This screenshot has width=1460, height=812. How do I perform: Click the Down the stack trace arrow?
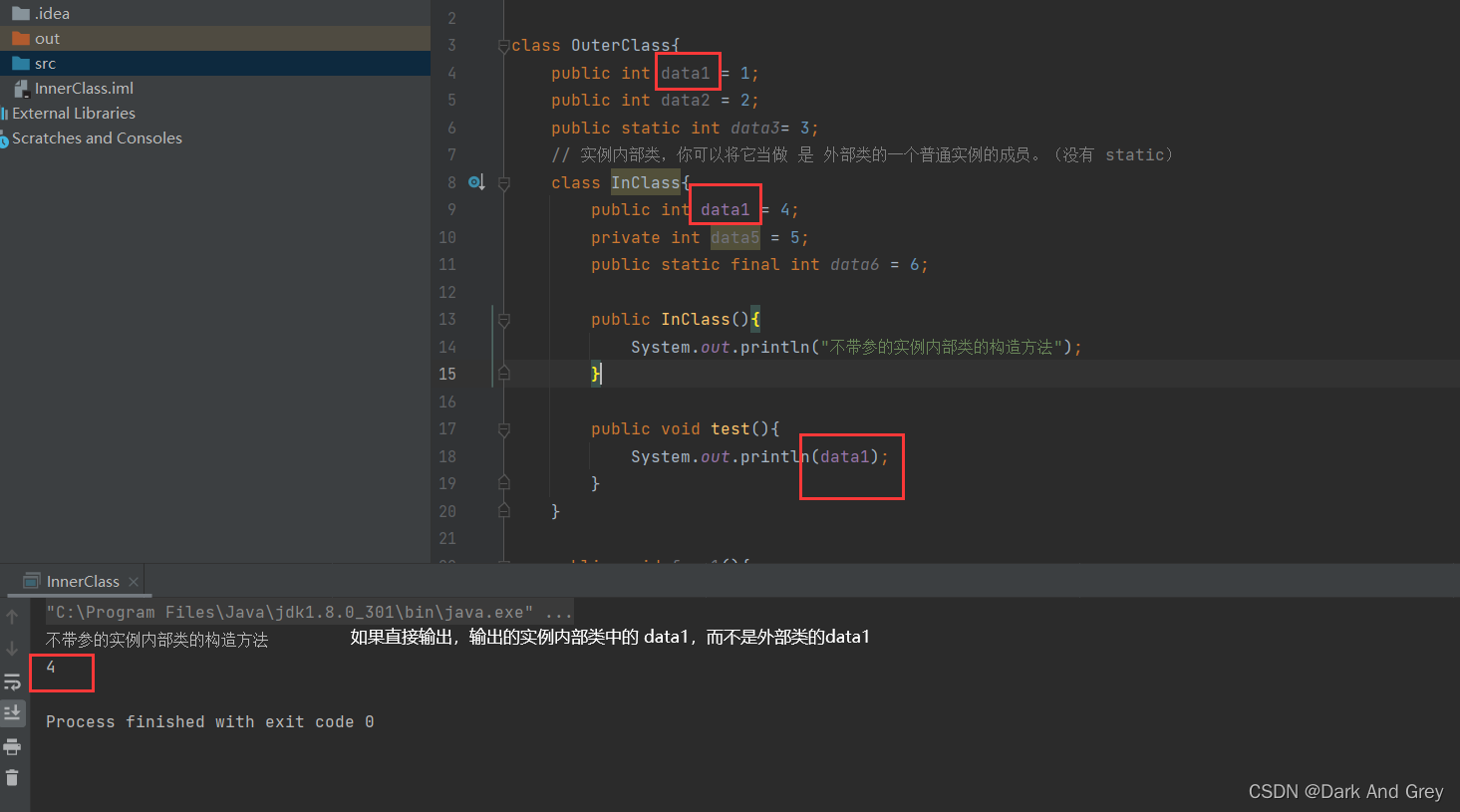[12, 649]
